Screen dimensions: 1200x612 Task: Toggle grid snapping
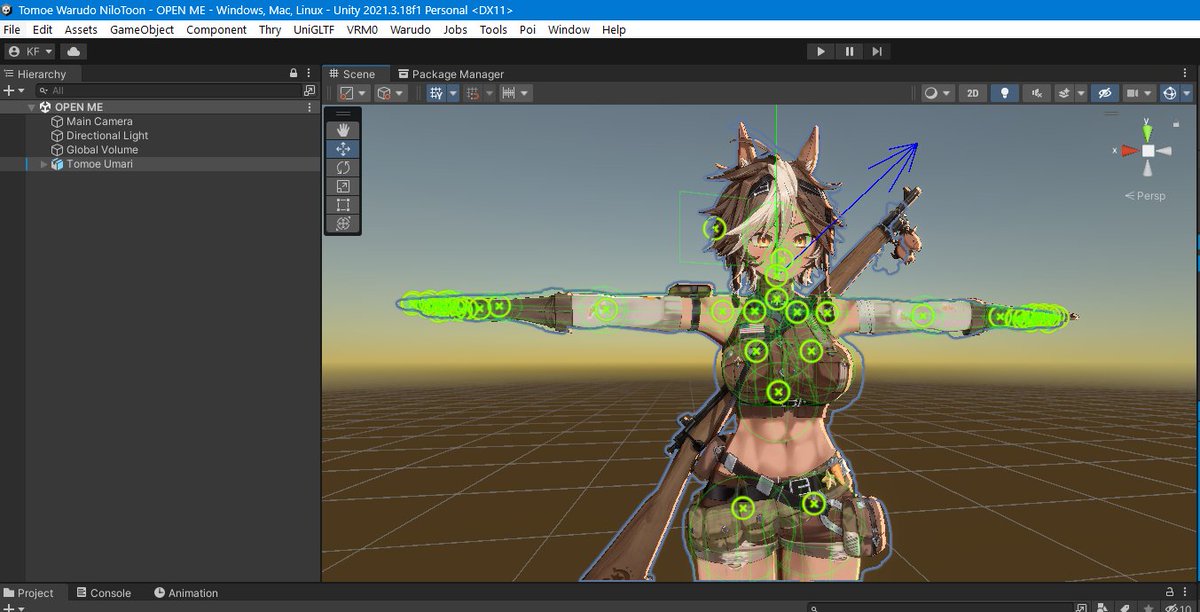click(472, 93)
